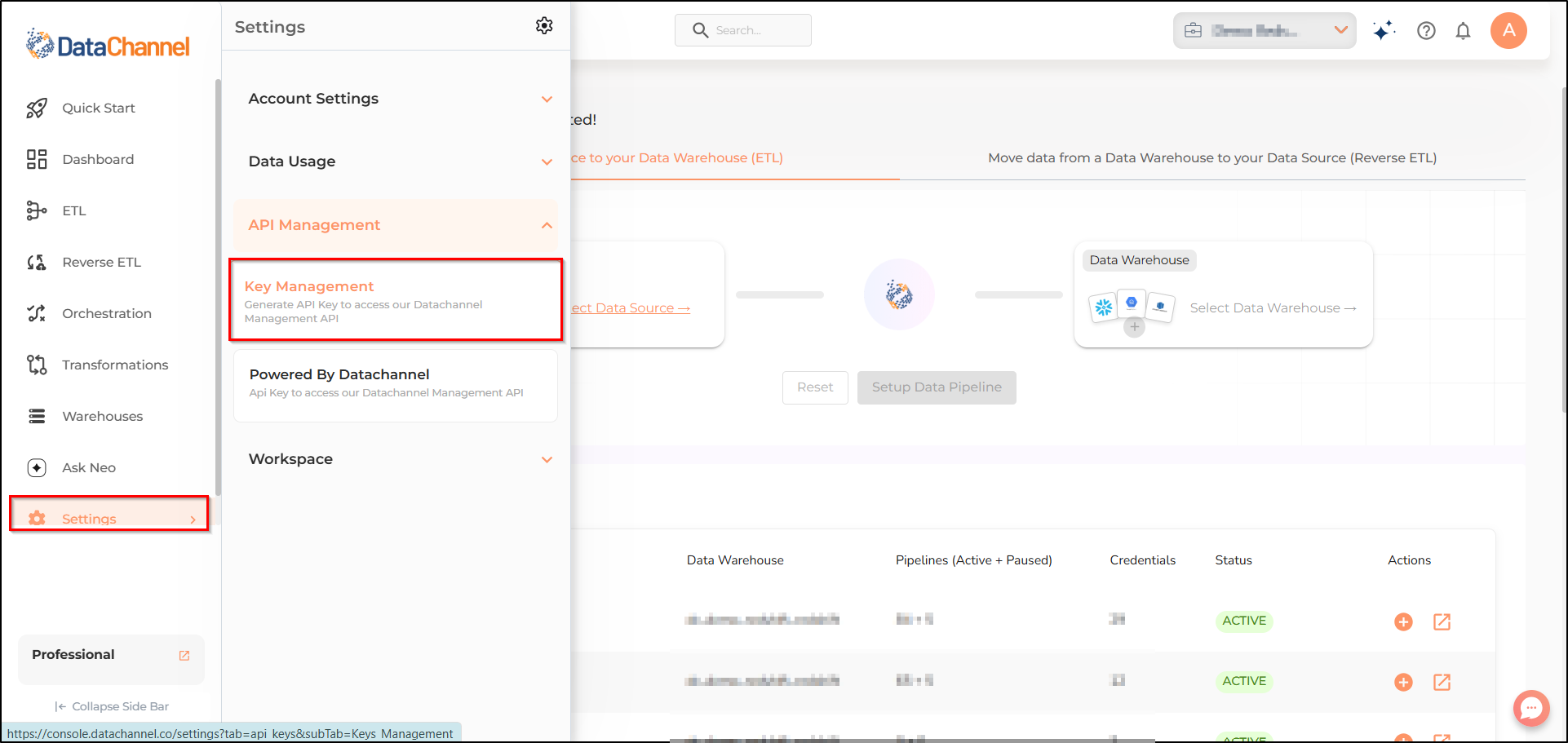Viewport: 1568px width, 743px height.
Task: Click the Professional plan external link icon
Action: pyautogui.click(x=184, y=655)
